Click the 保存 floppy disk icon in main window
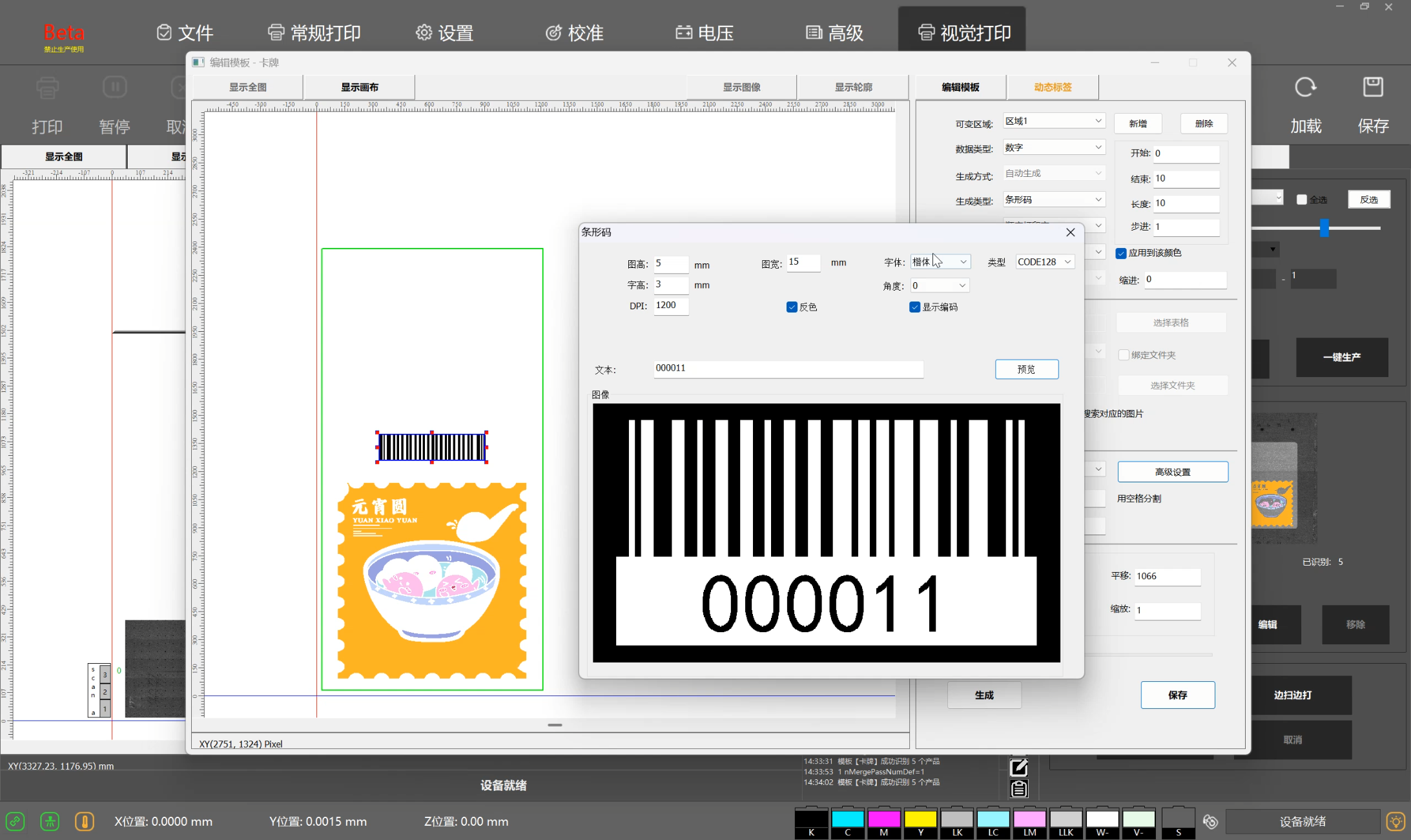 point(1373,87)
